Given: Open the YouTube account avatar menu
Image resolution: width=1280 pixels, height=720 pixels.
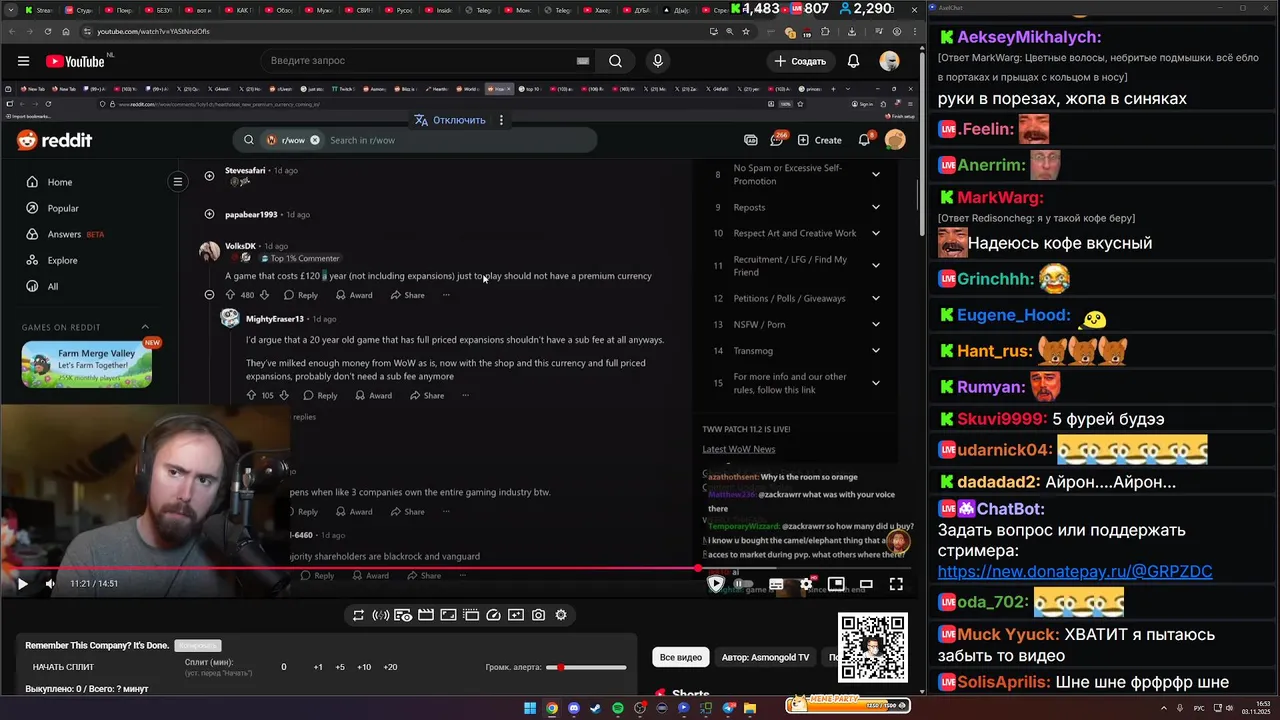Looking at the screenshot, I should click(x=889, y=61).
